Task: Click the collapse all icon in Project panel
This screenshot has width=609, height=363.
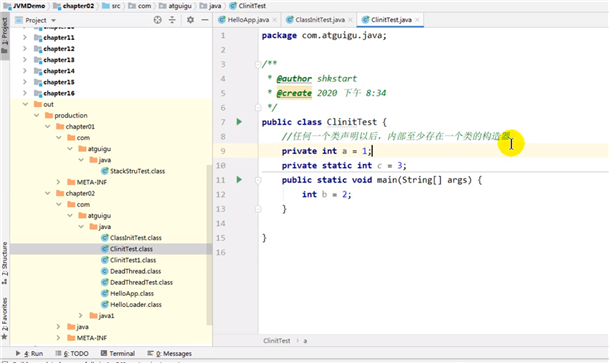Action: pyautogui.click(x=172, y=20)
